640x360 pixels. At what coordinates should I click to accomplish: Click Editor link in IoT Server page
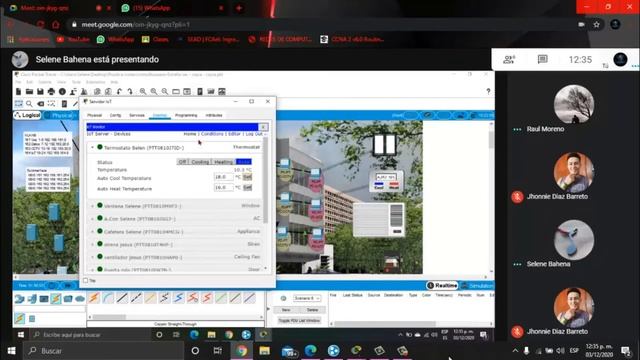click(234, 134)
